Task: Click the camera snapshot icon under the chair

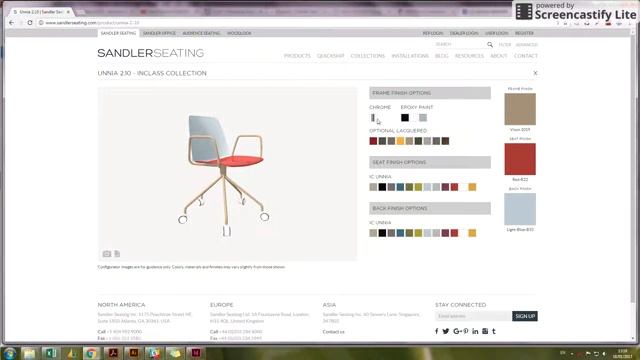Action: pyautogui.click(x=107, y=254)
